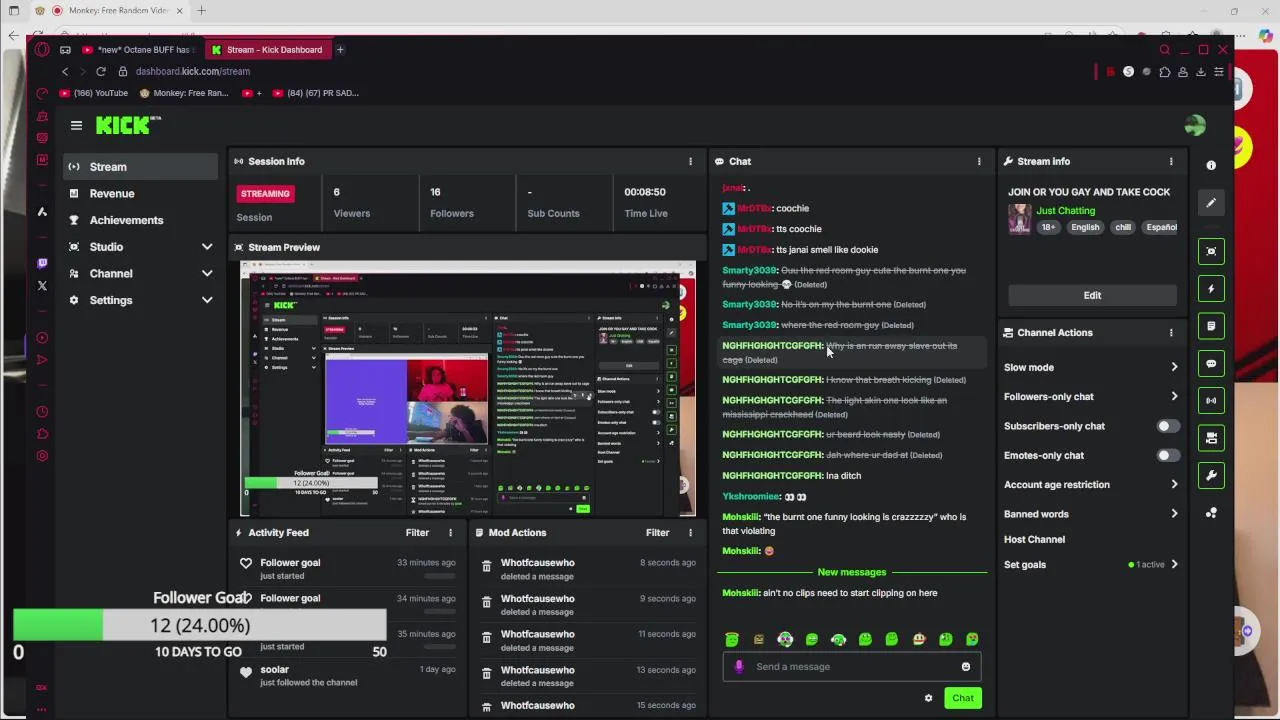Image resolution: width=1280 pixels, height=720 pixels.
Task: Open Banned words arrow
Action: [x=1174, y=514]
